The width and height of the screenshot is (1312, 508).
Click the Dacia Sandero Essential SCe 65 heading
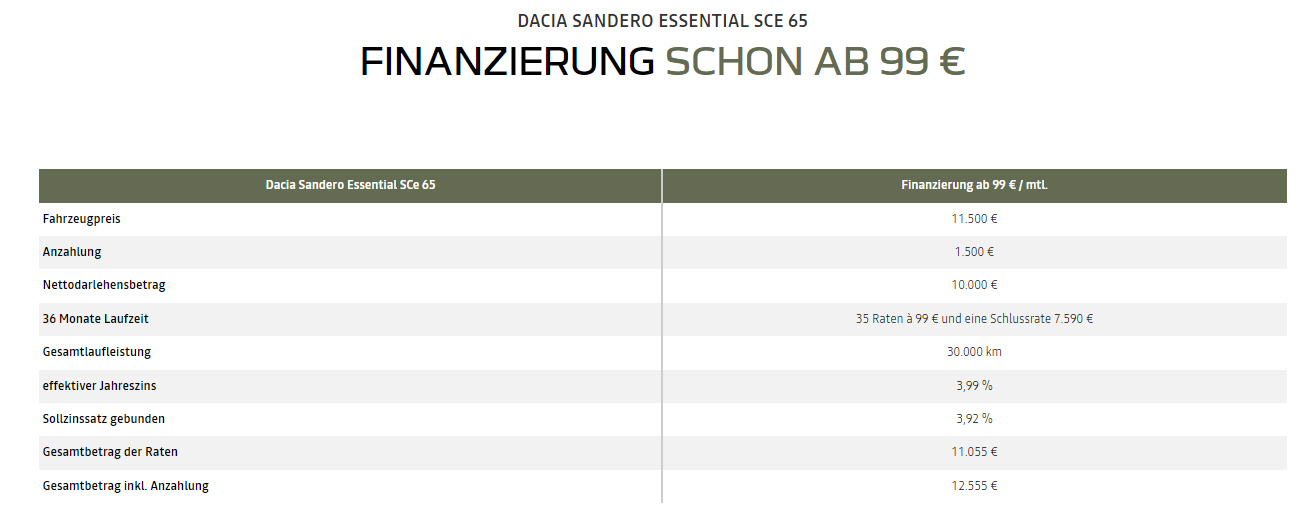[x=662, y=20]
